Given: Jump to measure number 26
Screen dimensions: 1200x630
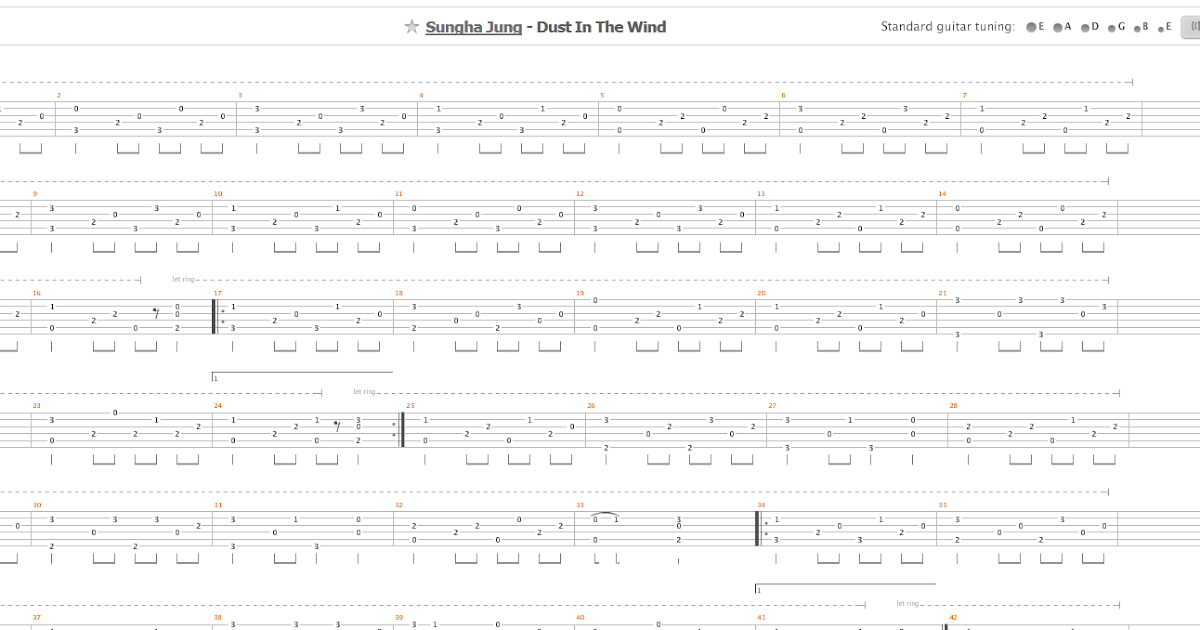Looking at the screenshot, I should (591, 406).
